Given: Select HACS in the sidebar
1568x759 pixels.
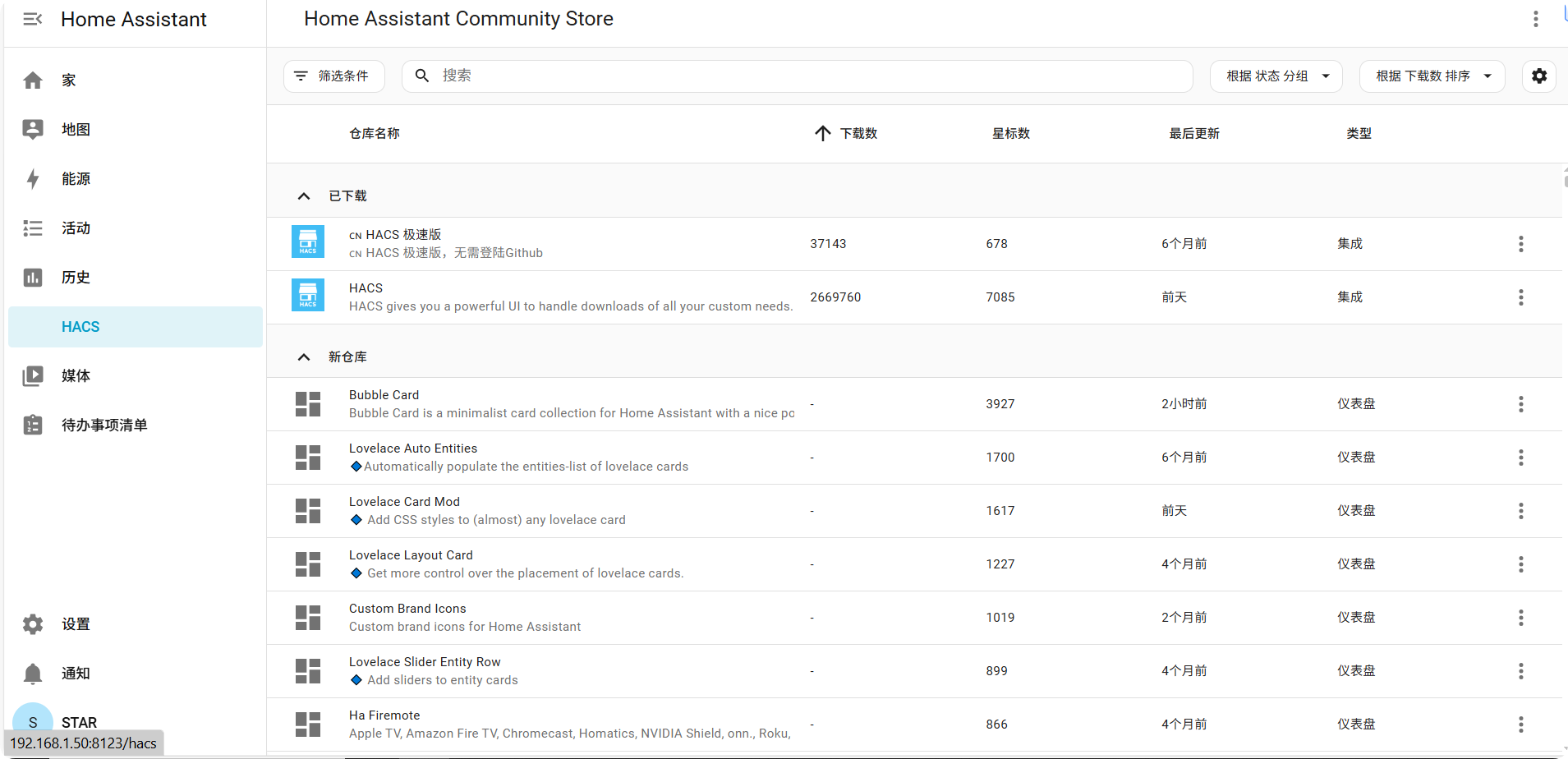Looking at the screenshot, I should [x=80, y=327].
